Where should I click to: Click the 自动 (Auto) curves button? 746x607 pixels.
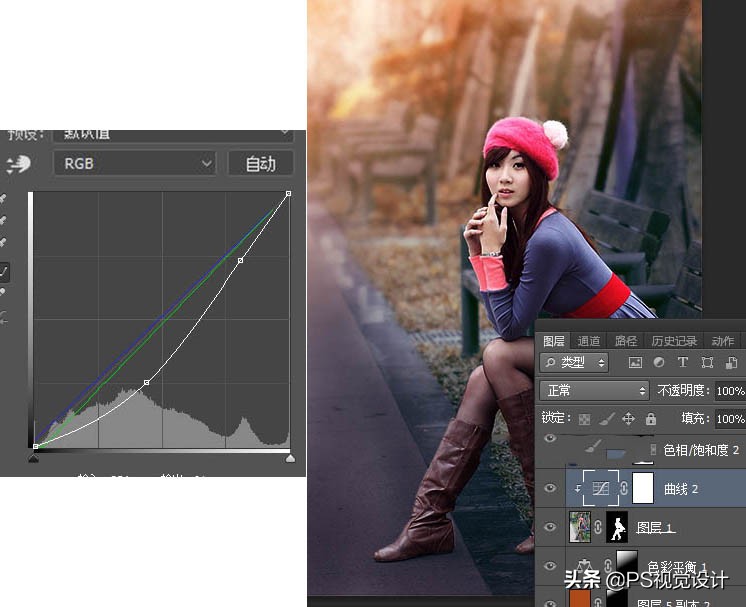(x=260, y=164)
